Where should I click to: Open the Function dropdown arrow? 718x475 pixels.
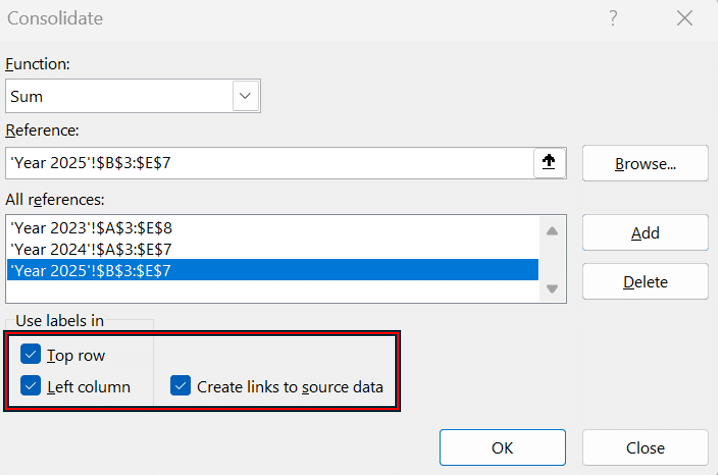[245, 96]
